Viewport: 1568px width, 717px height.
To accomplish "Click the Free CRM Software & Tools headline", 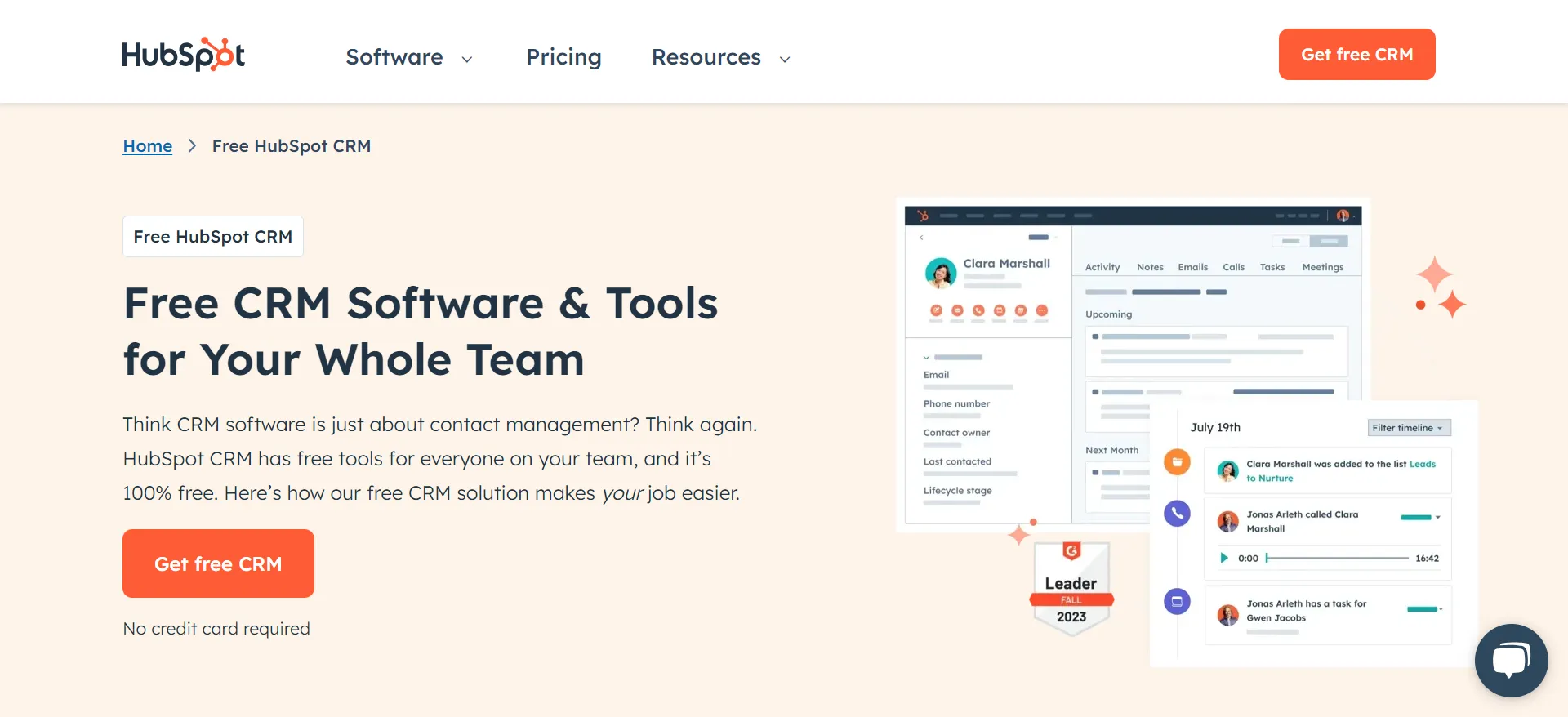I will point(421,332).
